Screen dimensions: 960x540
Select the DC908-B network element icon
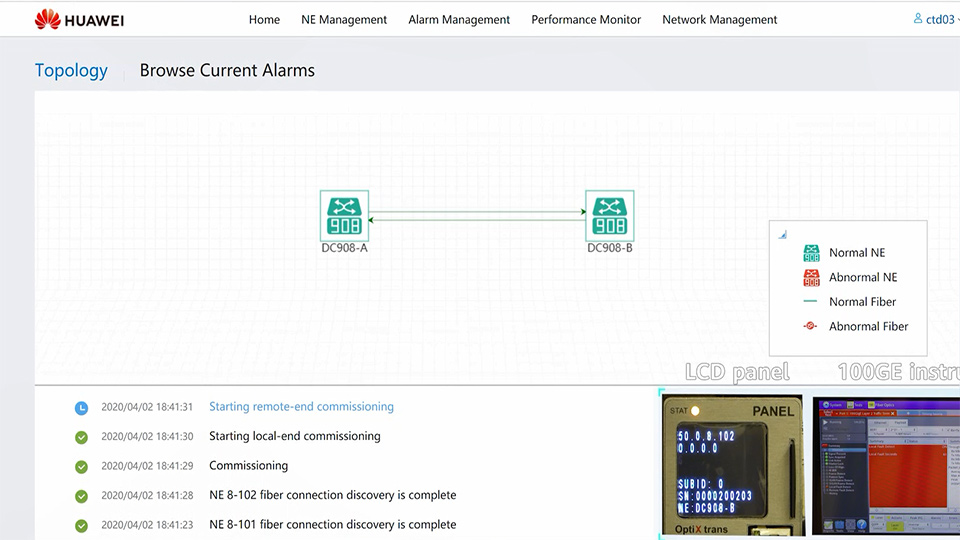pyautogui.click(x=609, y=215)
